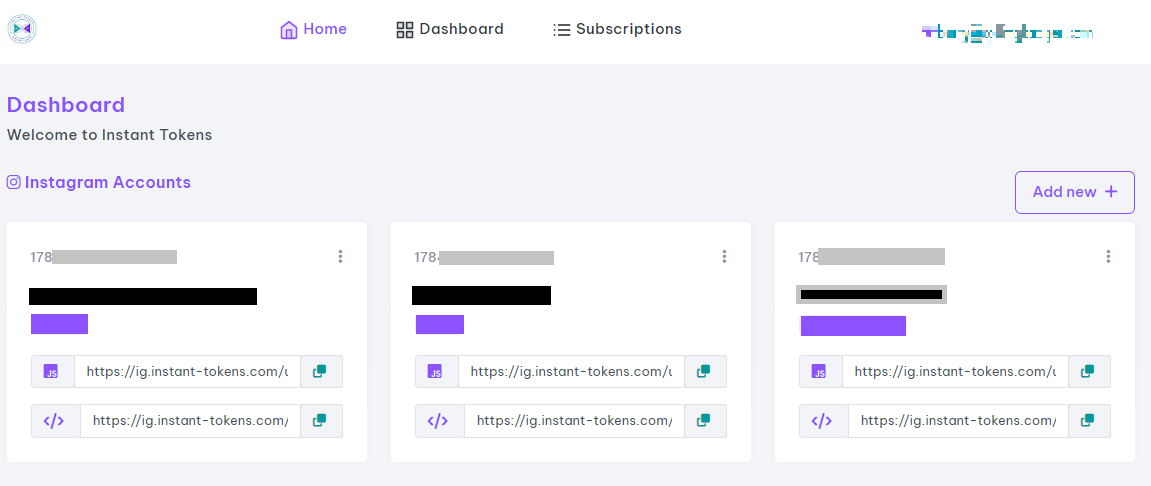Click the JS icon in first card
The width and height of the screenshot is (1151, 486).
52,371
